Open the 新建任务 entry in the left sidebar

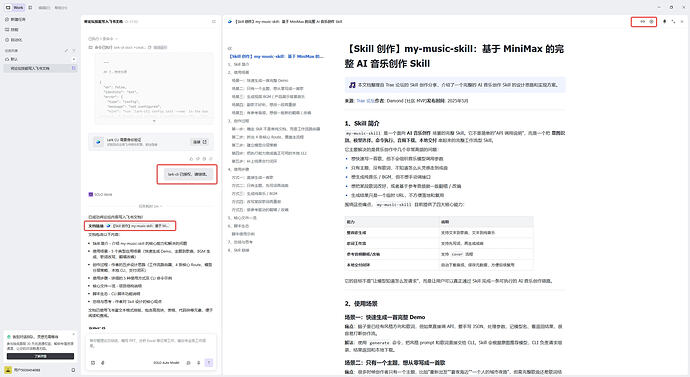(15, 19)
